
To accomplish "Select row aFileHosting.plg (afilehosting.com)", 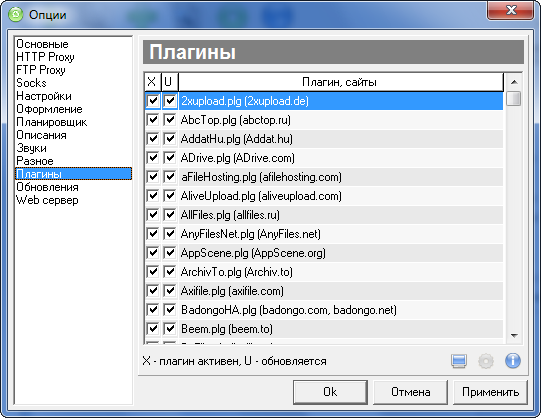I will click(341, 177).
